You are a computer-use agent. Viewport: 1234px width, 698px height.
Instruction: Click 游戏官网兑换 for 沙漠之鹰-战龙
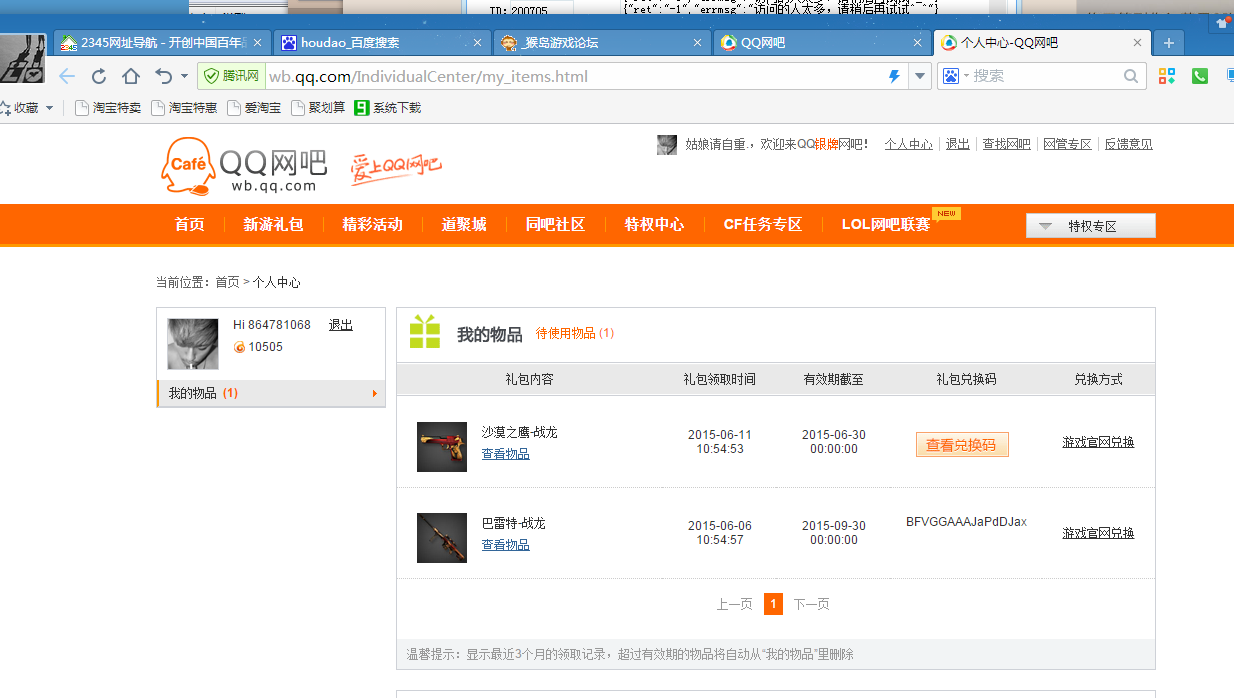[1098, 442]
